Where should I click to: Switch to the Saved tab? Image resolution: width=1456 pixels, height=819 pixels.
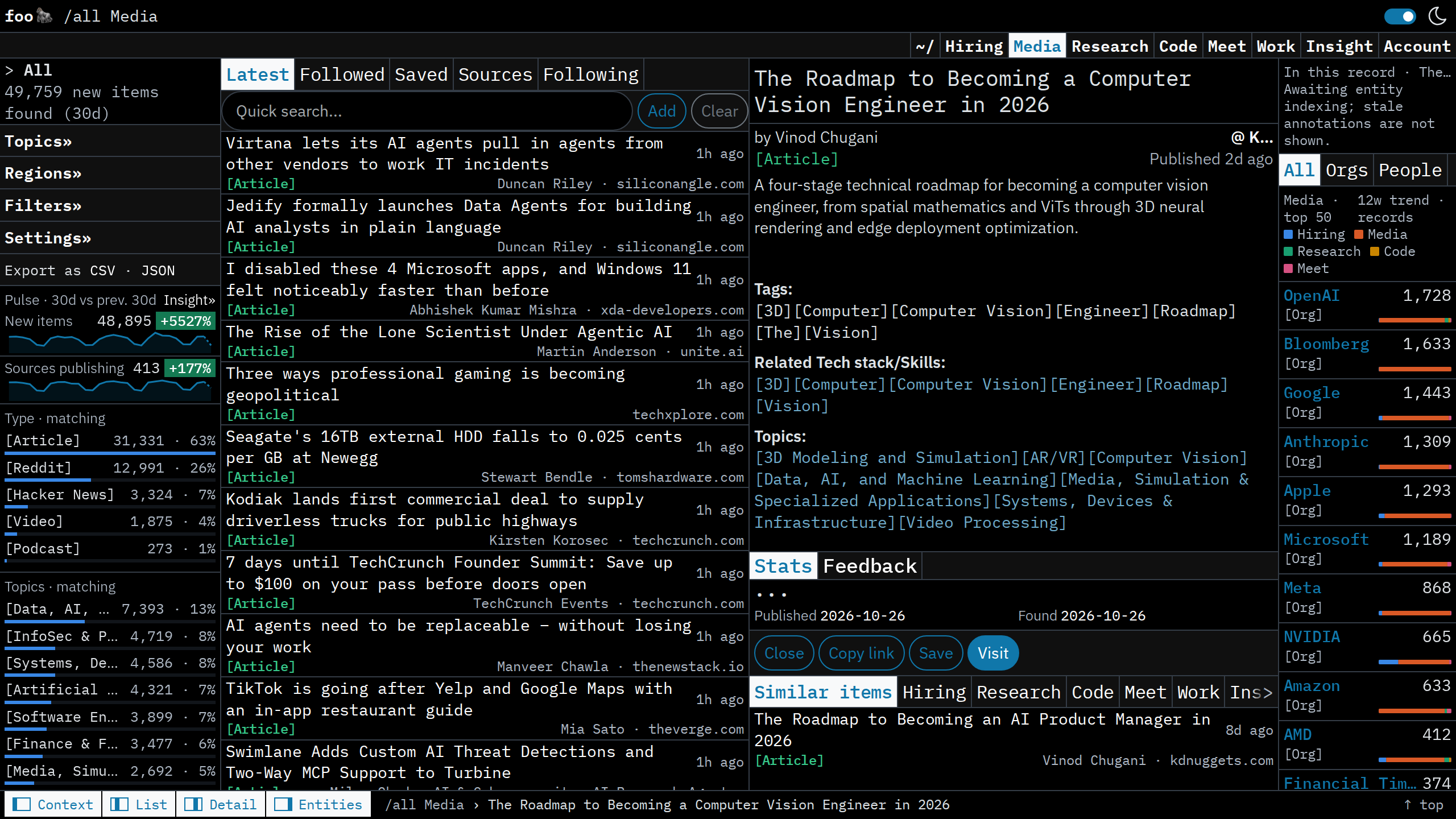[421, 75]
